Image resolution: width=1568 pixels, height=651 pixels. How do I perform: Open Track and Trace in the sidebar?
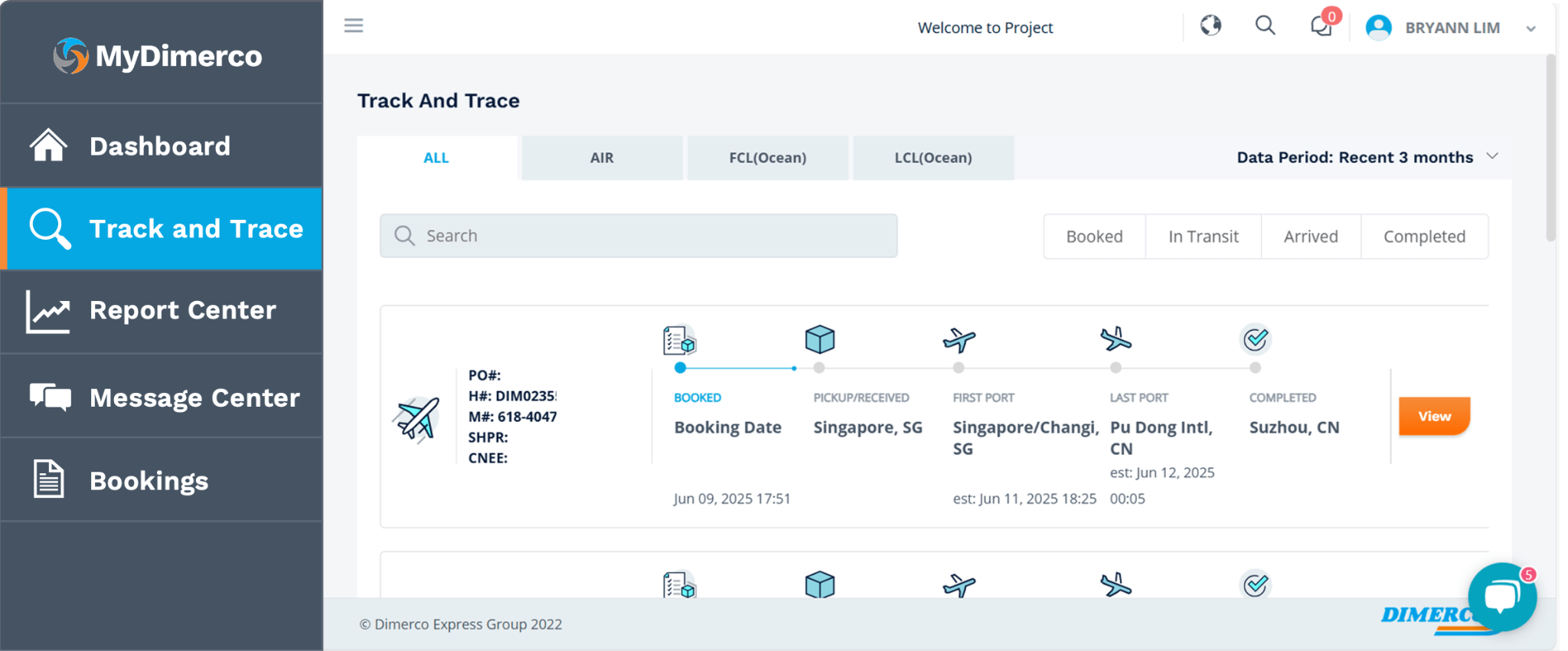point(162,228)
